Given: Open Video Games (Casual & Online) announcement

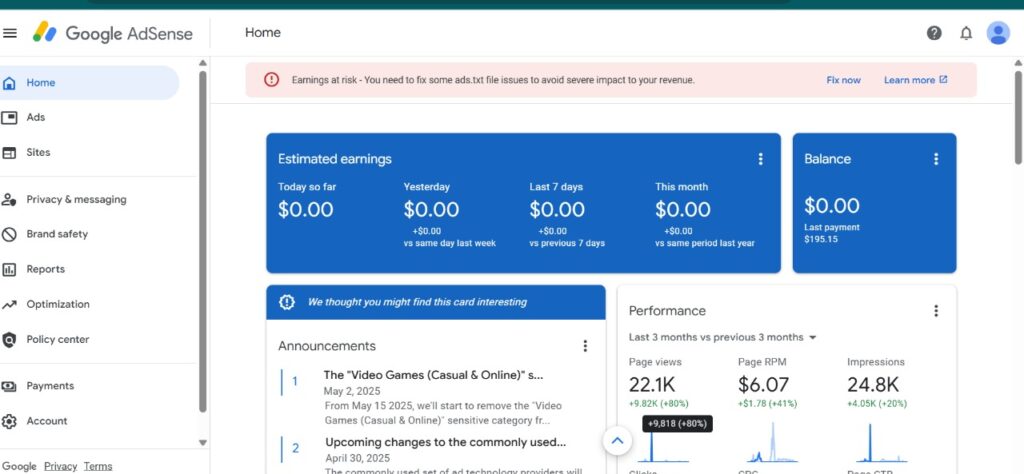Looking at the screenshot, I should (433, 375).
